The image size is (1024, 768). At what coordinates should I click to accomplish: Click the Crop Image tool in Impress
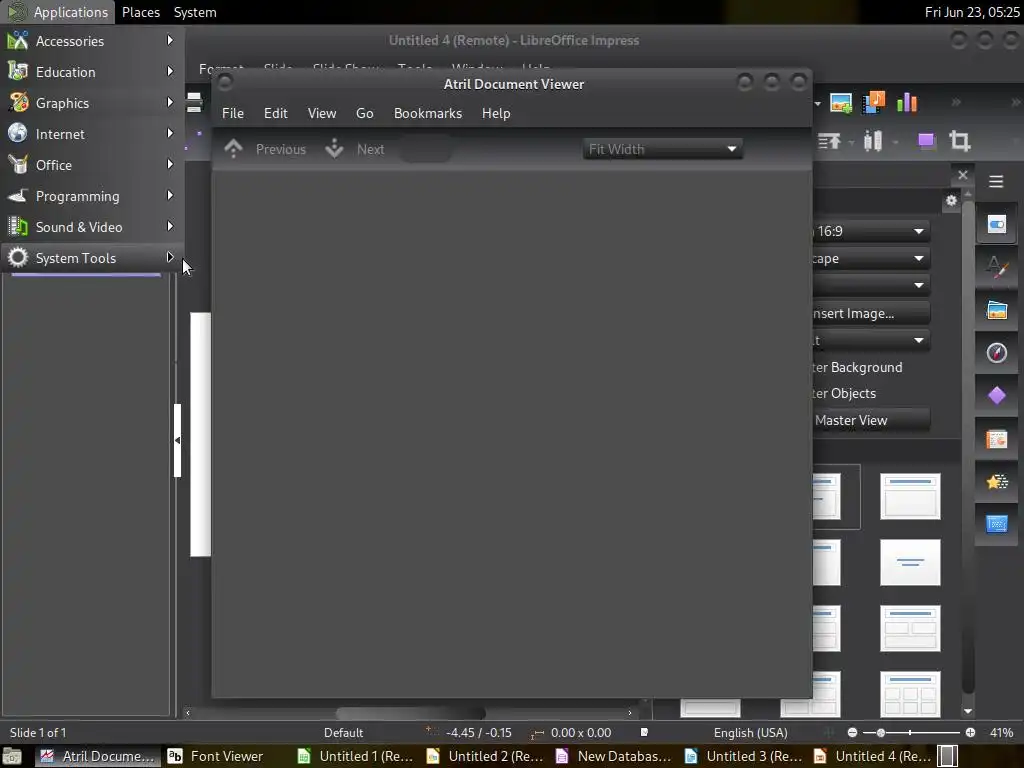tap(959, 140)
